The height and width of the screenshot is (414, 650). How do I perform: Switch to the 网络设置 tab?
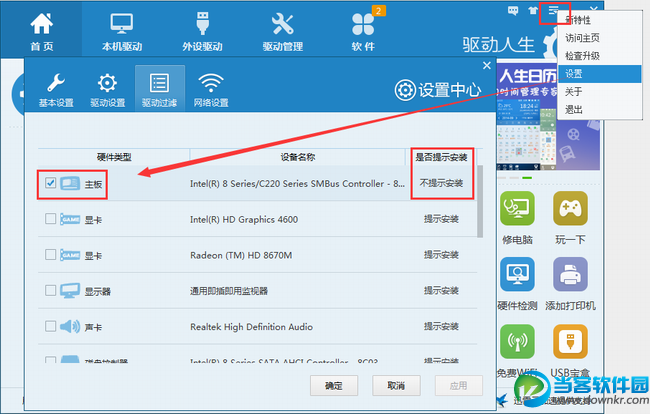click(211, 89)
